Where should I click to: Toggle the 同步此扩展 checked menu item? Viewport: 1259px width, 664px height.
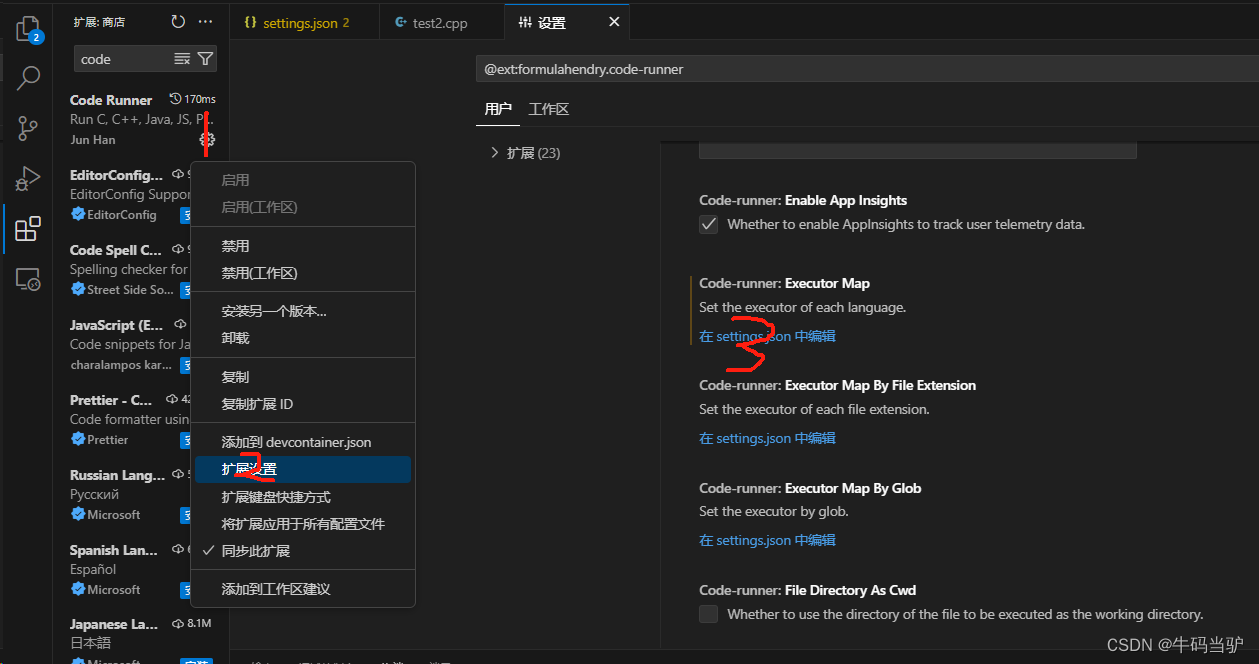click(256, 551)
